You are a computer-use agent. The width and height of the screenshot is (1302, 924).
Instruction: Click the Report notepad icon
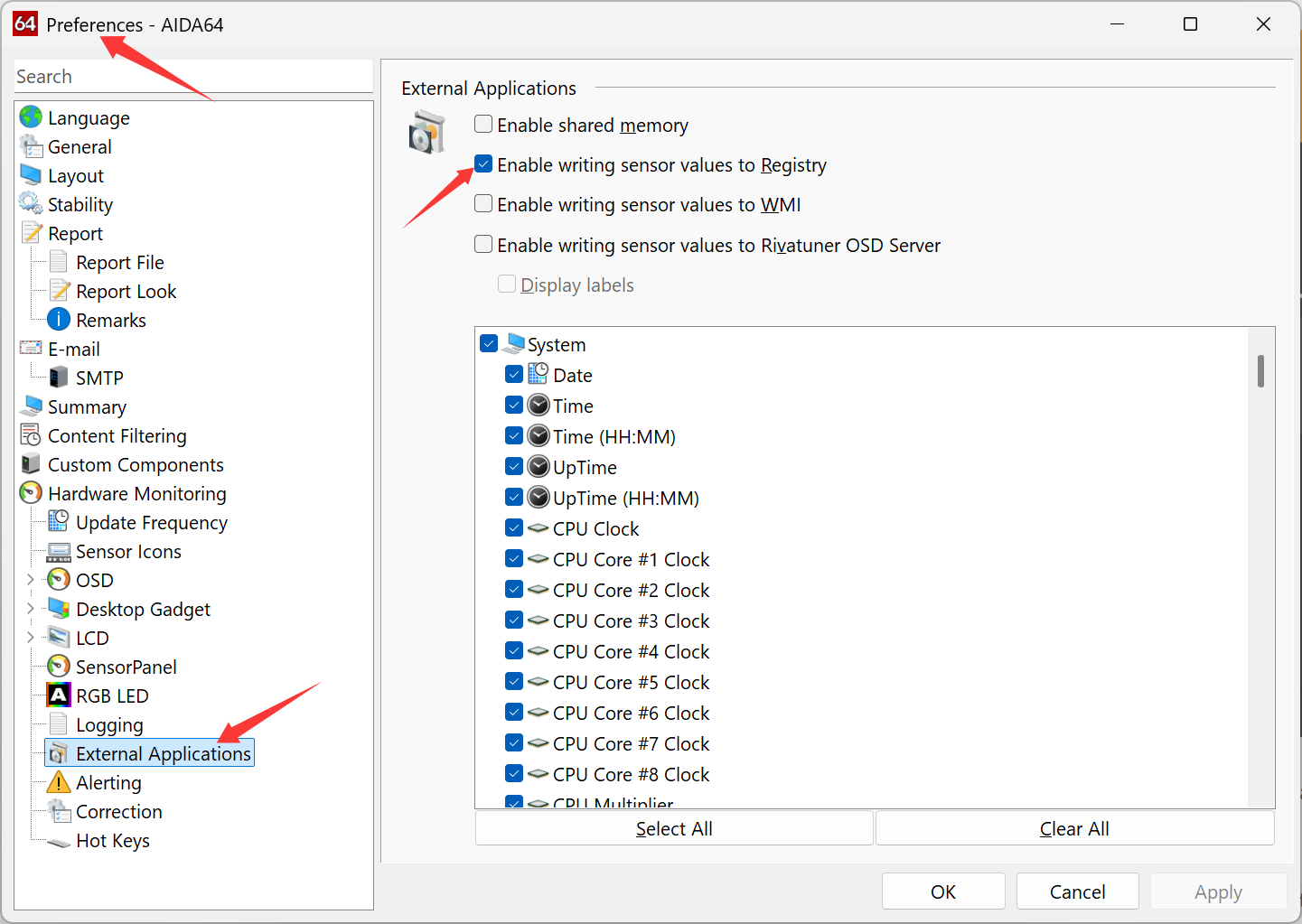pyautogui.click(x=31, y=233)
